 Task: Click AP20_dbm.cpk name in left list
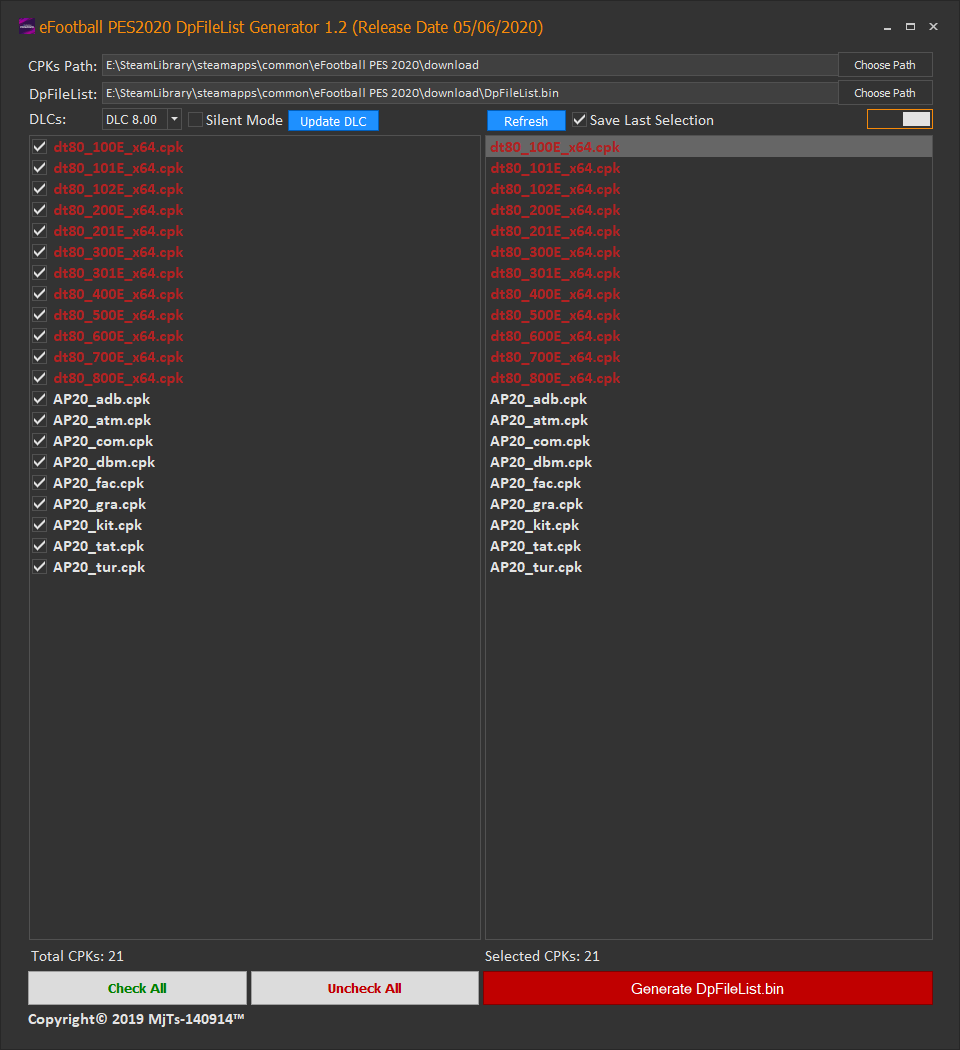(104, 462)
